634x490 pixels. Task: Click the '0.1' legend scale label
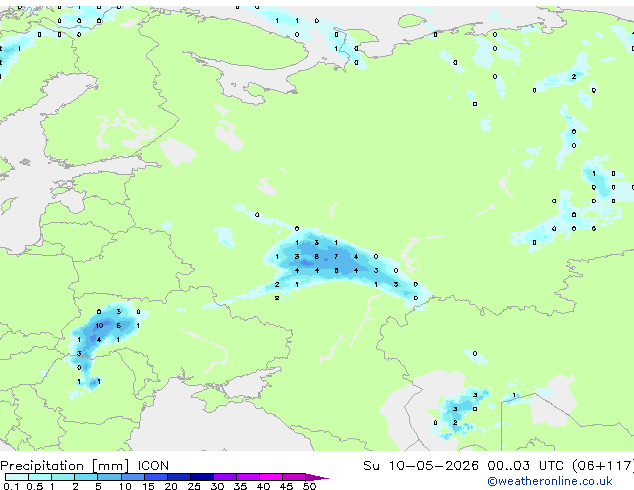11,486
